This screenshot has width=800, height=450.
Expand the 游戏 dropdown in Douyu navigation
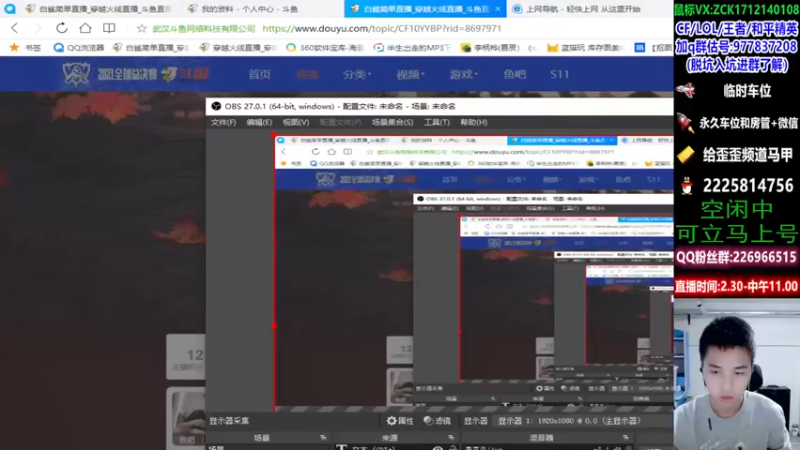click(463, 74)
